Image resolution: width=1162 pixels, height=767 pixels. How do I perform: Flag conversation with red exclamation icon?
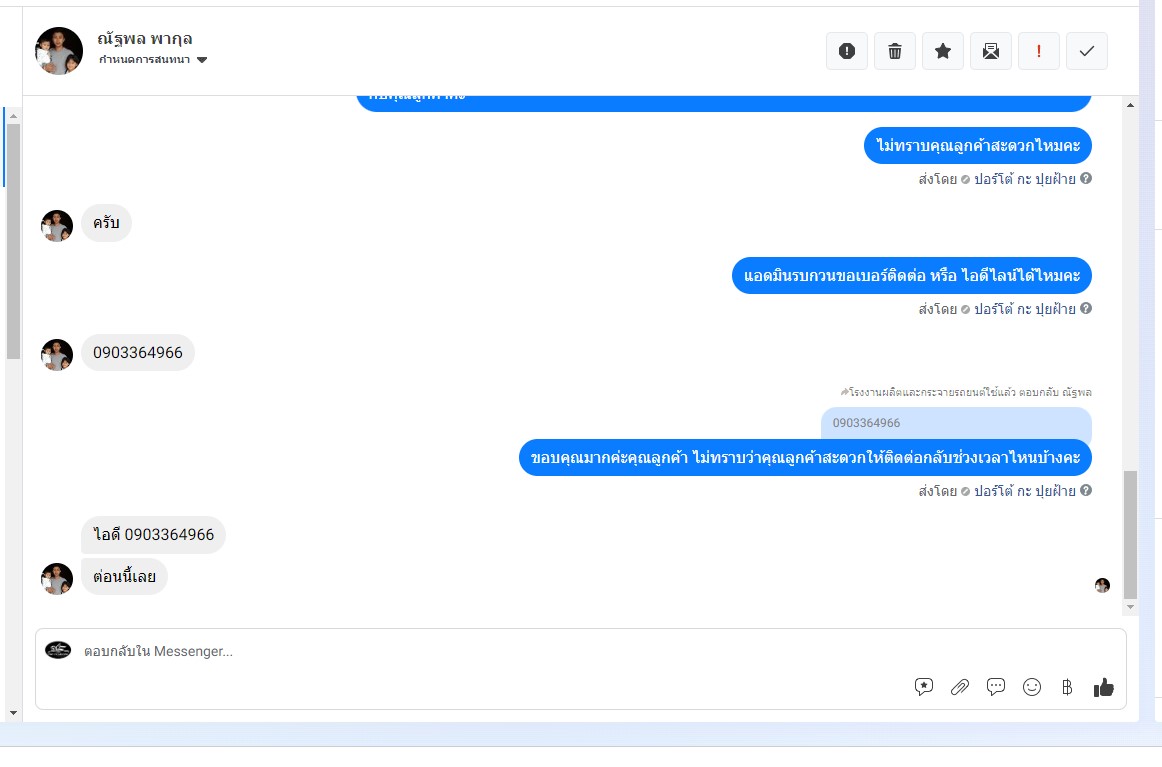coord(1038,51)
